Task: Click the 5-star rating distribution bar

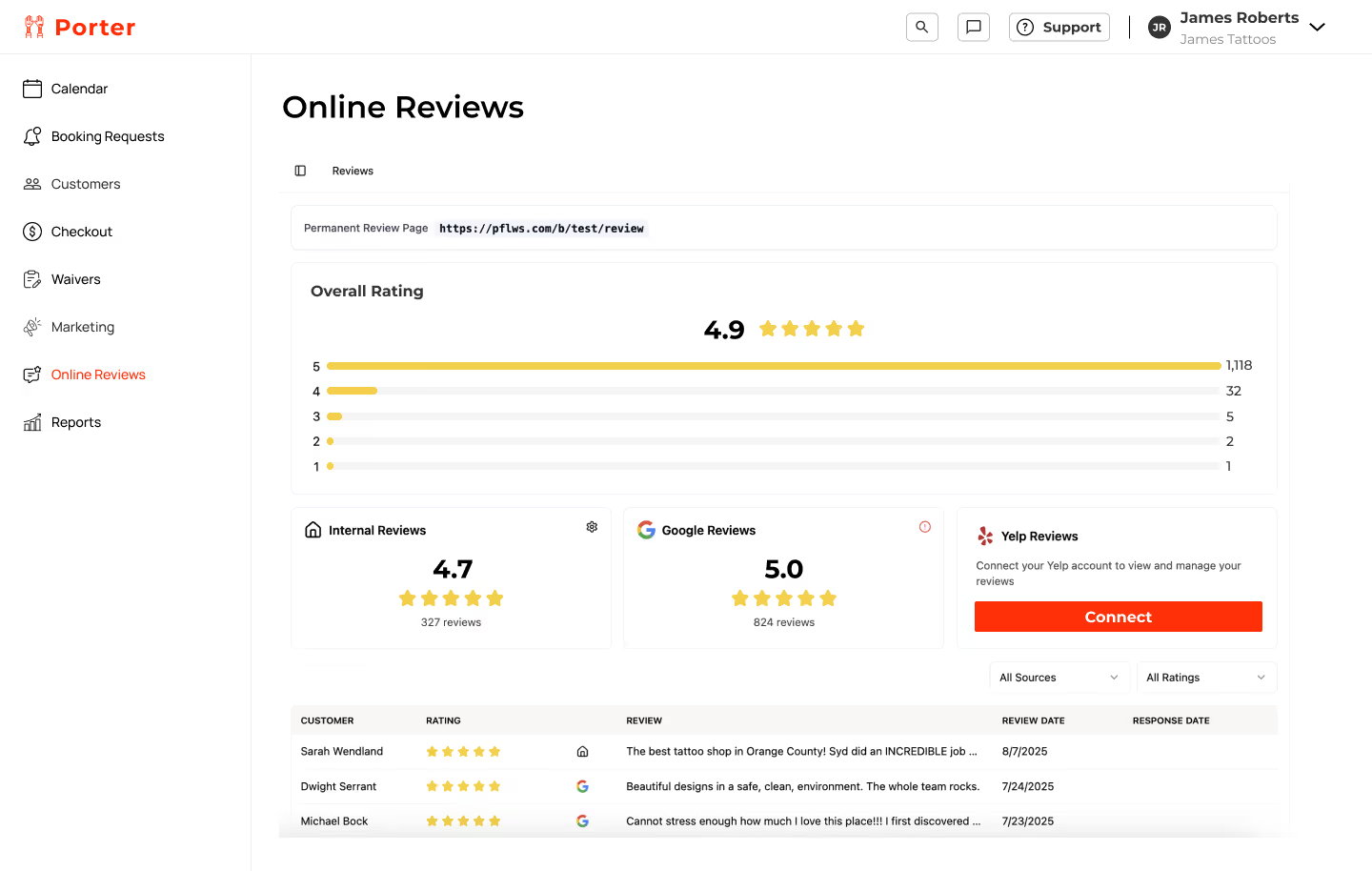Action: [772, 365]
